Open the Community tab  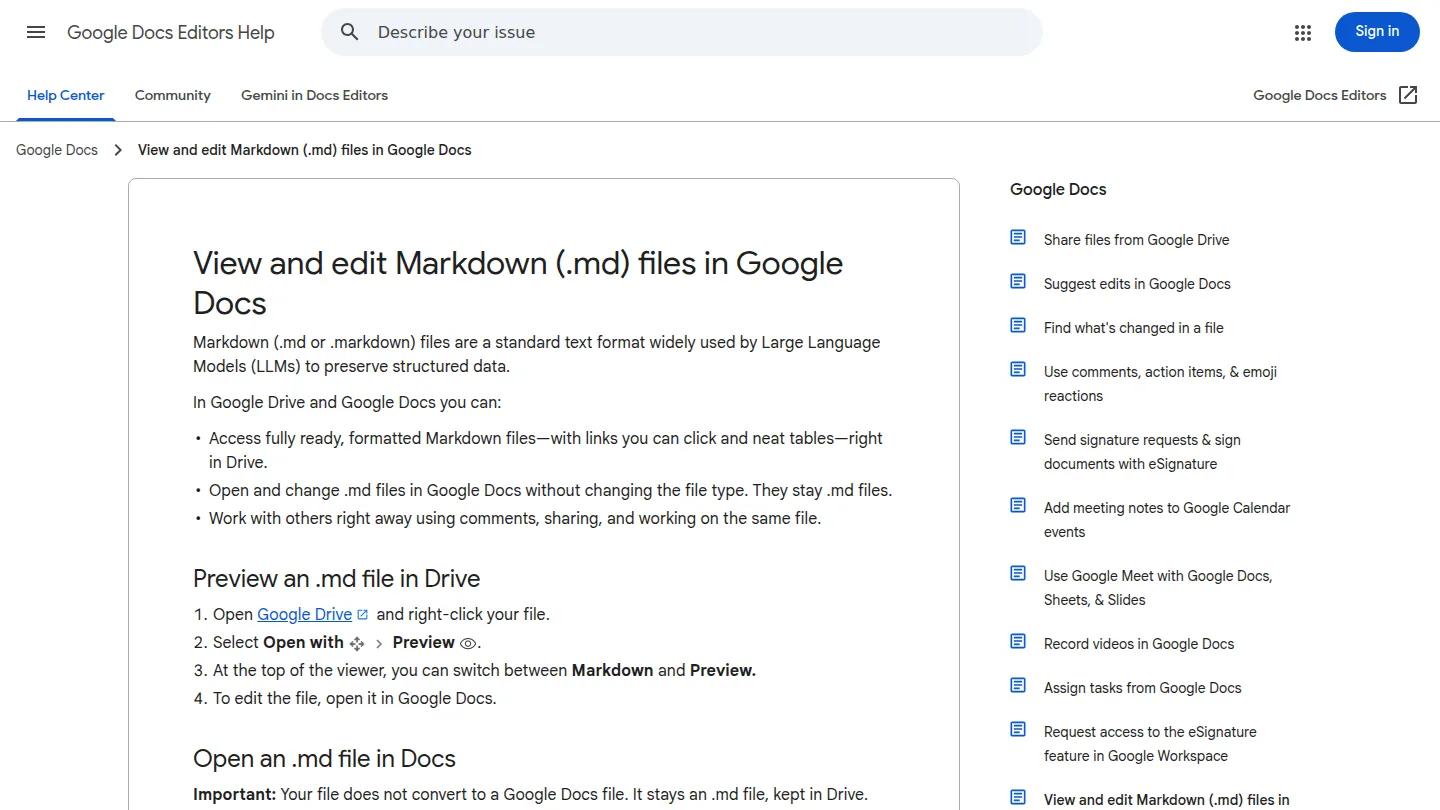pyautogui.click(x=173, y=96)
